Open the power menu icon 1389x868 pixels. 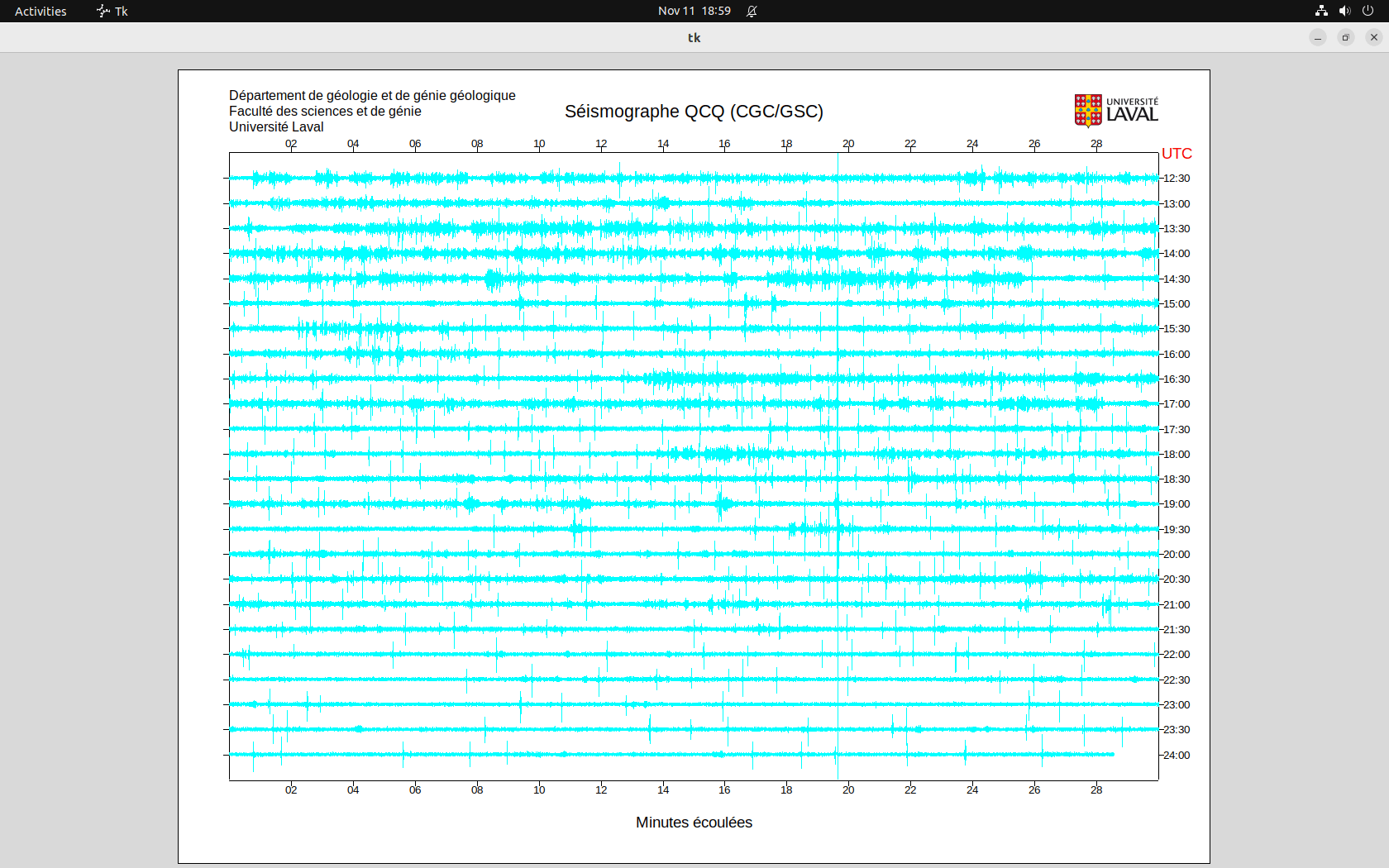(x=1368, y=11)
